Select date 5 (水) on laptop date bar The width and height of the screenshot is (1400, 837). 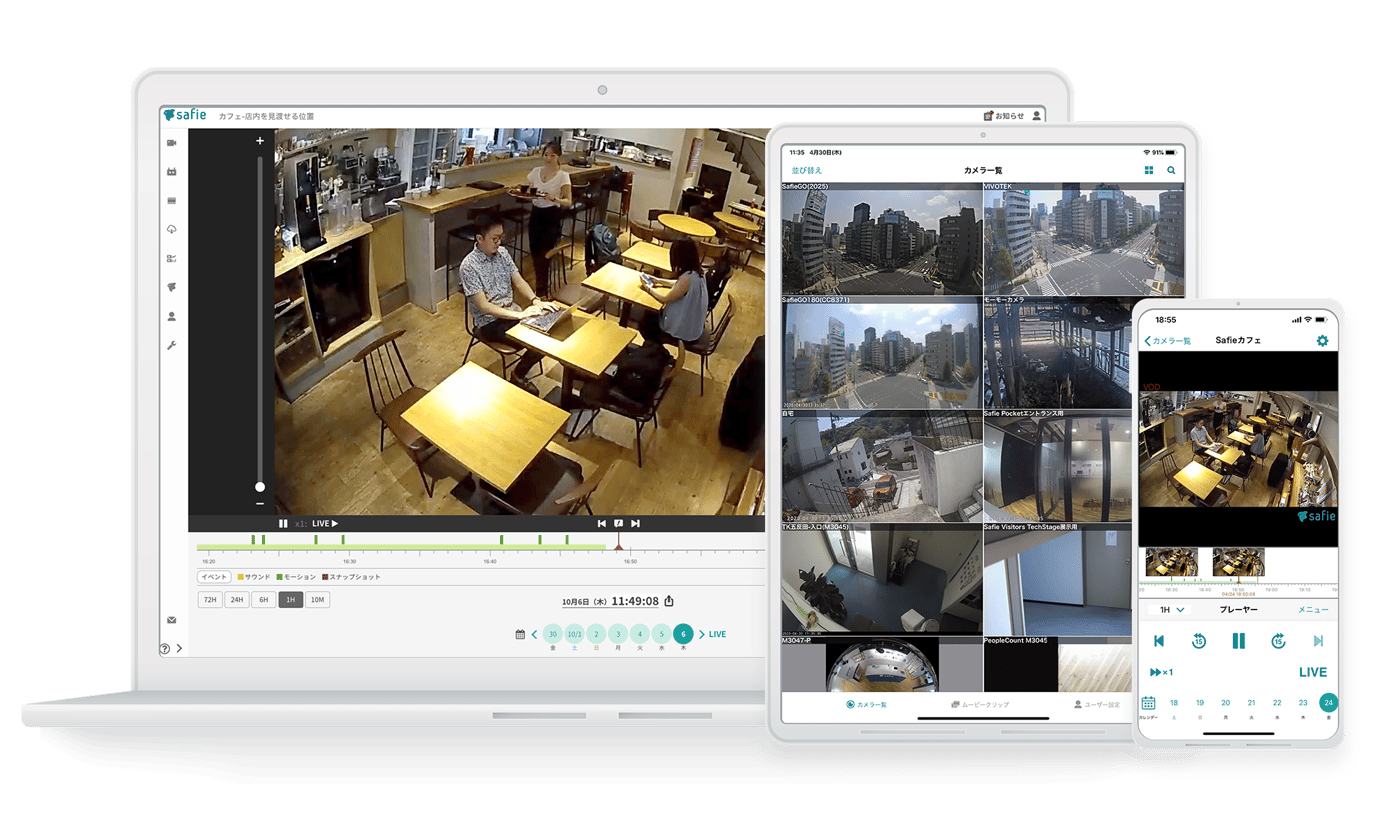[661, 634]
